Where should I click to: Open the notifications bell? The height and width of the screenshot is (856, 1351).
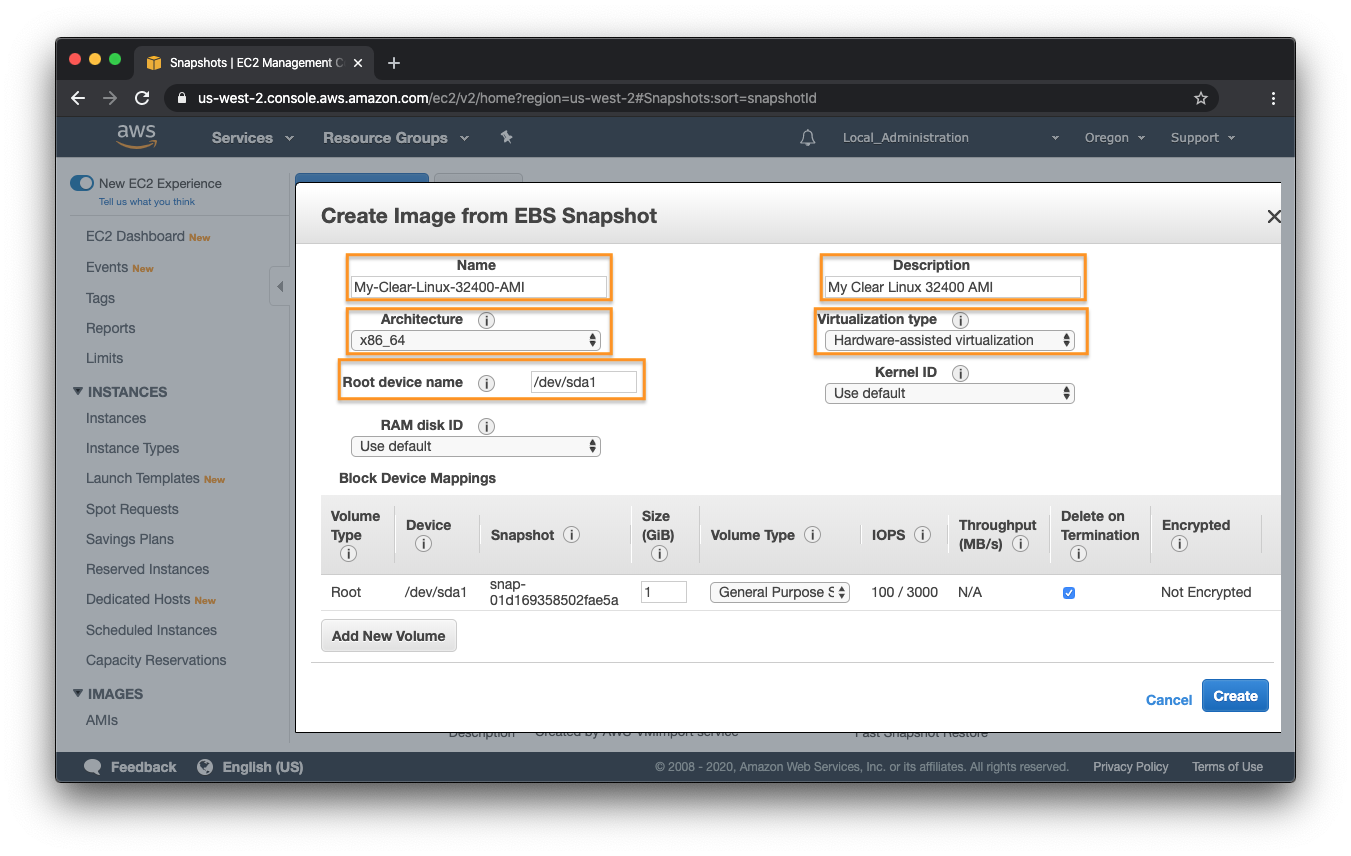[x=808, y=138]
